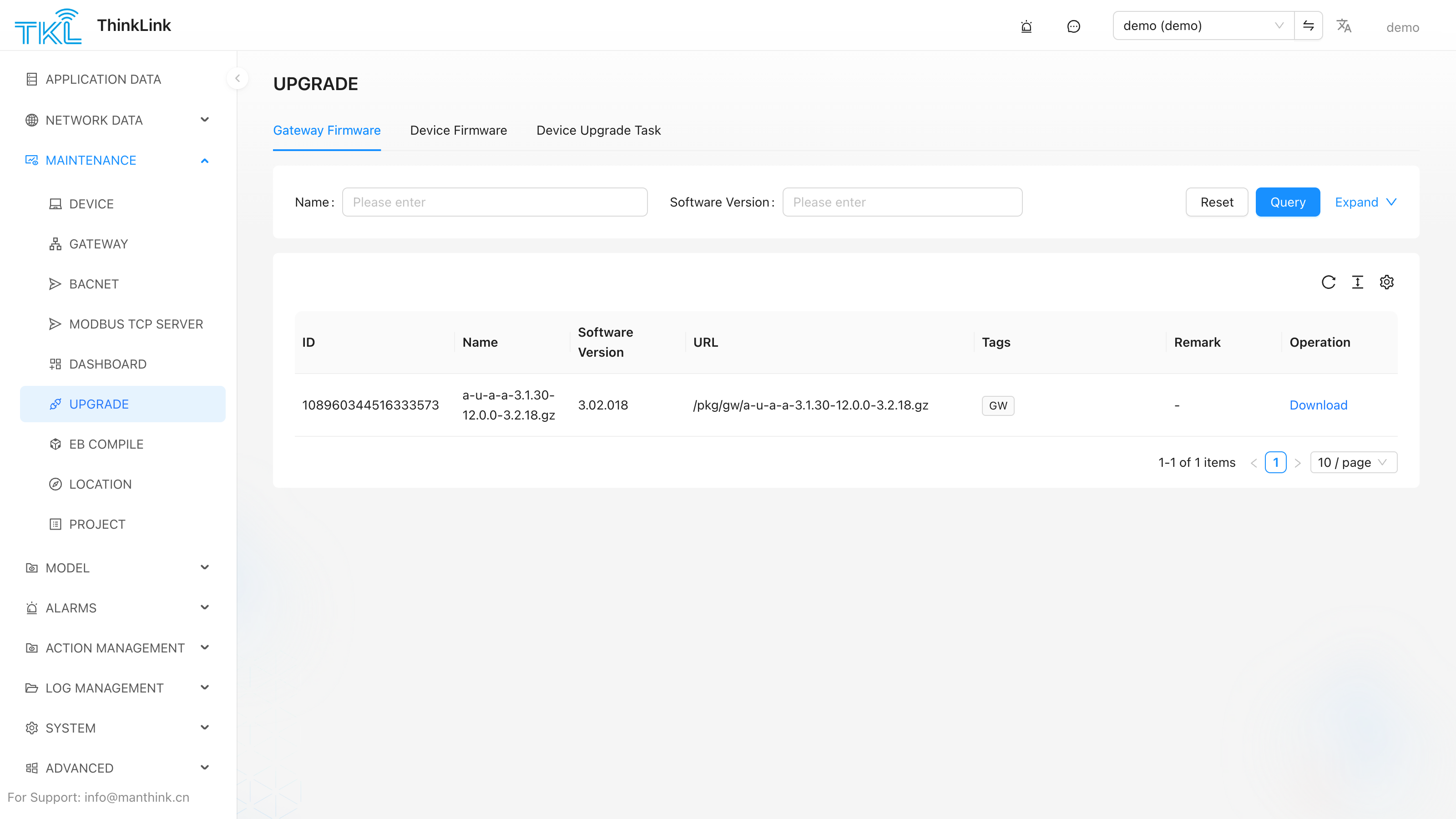The image size is (1456, 819).
Task: Click the EB Compile cube icon
Action: (x=55, y=444)
